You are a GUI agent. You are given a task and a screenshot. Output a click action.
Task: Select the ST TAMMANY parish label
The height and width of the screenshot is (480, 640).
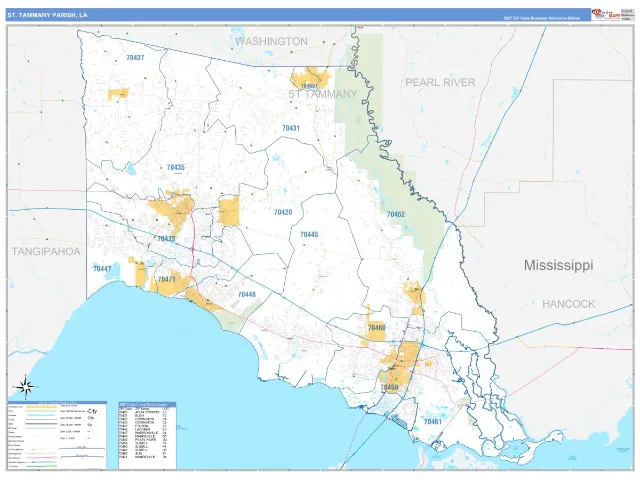(322, 94)
